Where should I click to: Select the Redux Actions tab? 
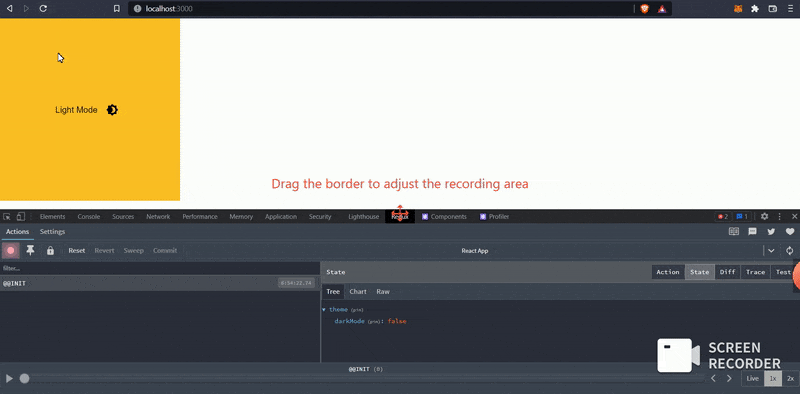pos(17,232)
